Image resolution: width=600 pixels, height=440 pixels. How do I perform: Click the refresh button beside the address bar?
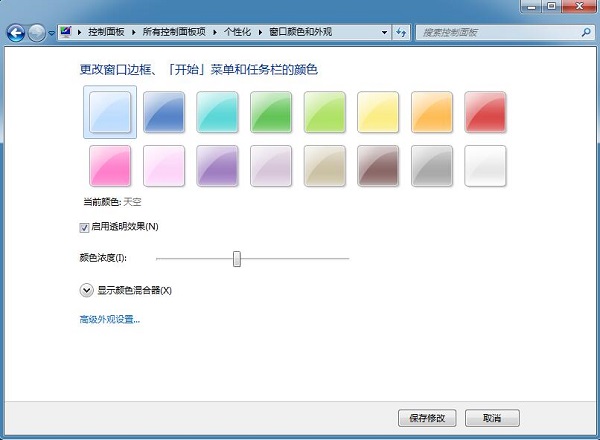coord(402,33)
